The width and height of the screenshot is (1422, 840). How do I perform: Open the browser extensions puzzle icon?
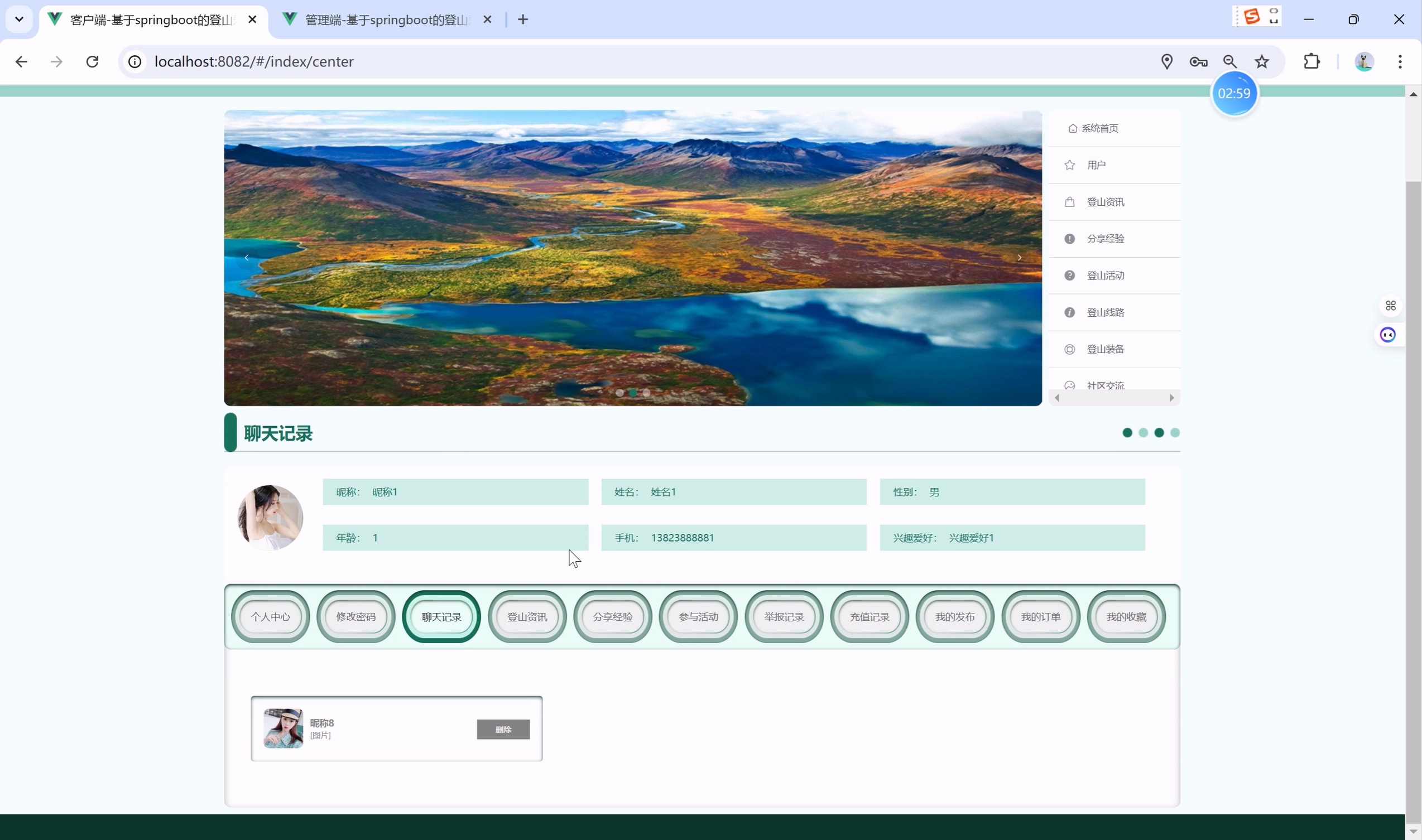1311,62
